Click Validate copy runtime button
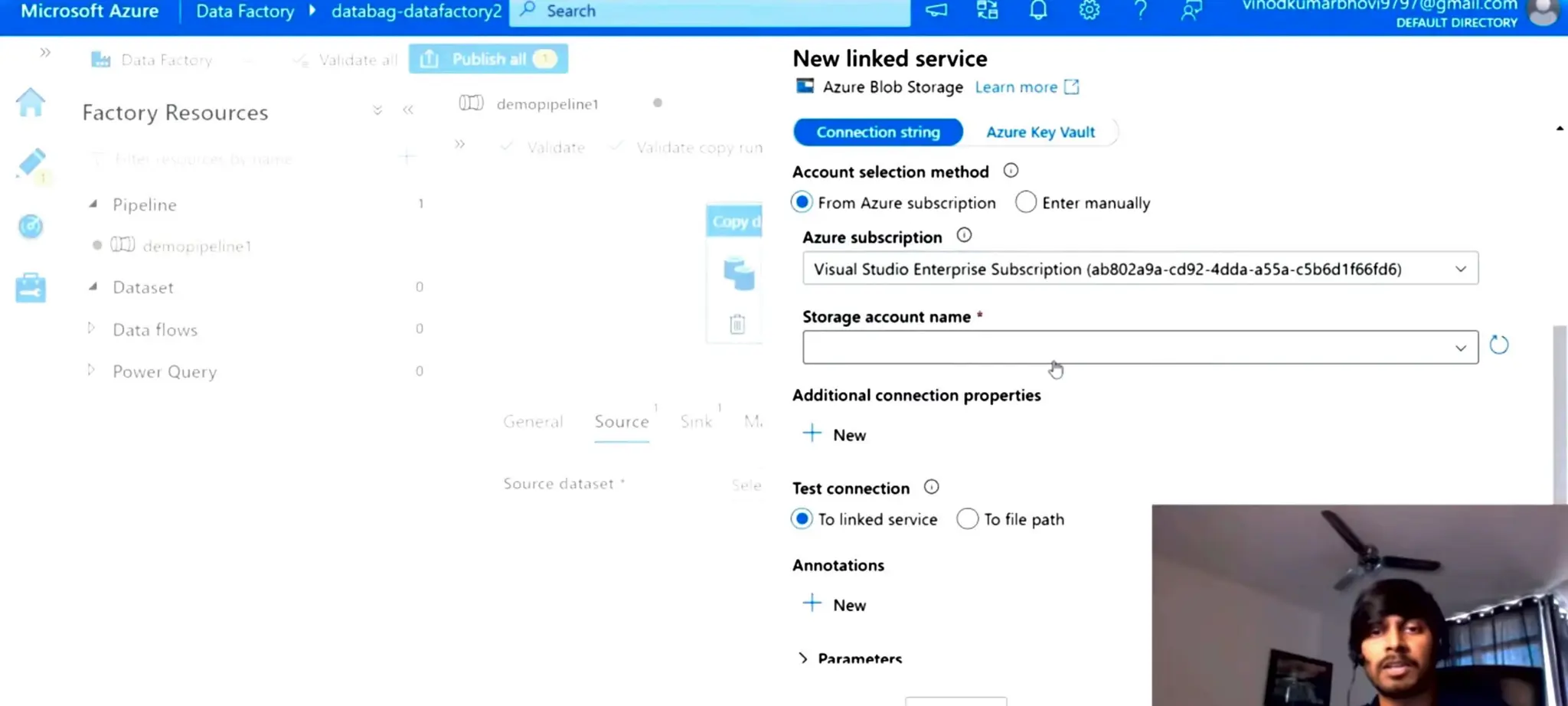 (687, 147)
